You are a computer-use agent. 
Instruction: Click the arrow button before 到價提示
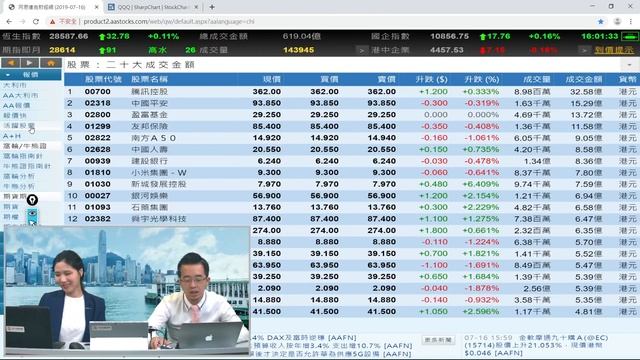pyautogui.click(x=584, y=50)
